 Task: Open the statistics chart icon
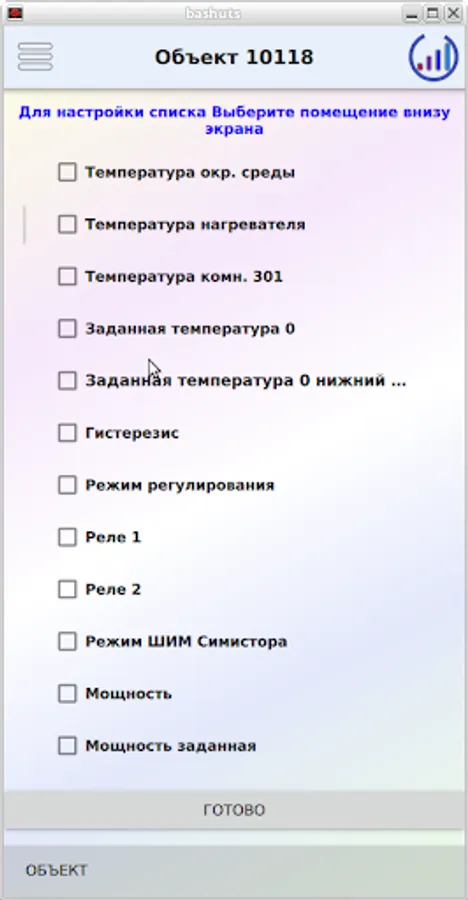point(434,57)
